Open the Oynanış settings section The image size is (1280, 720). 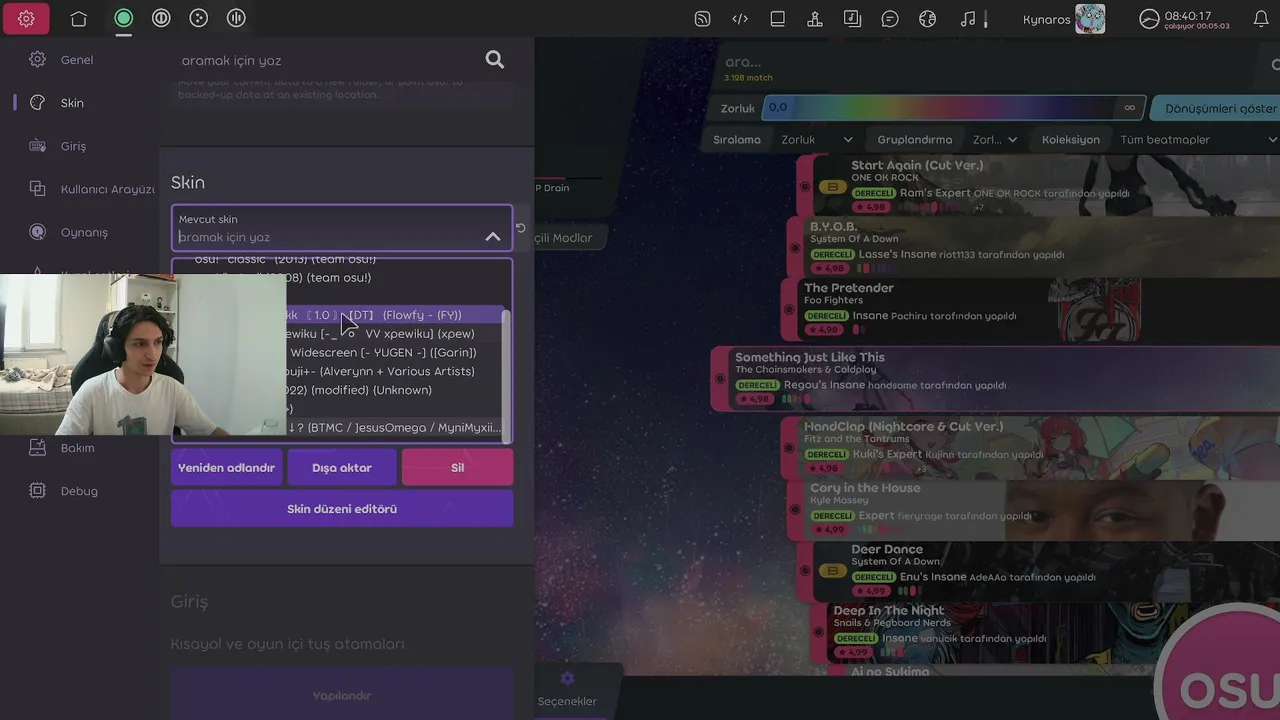[84, 232]
